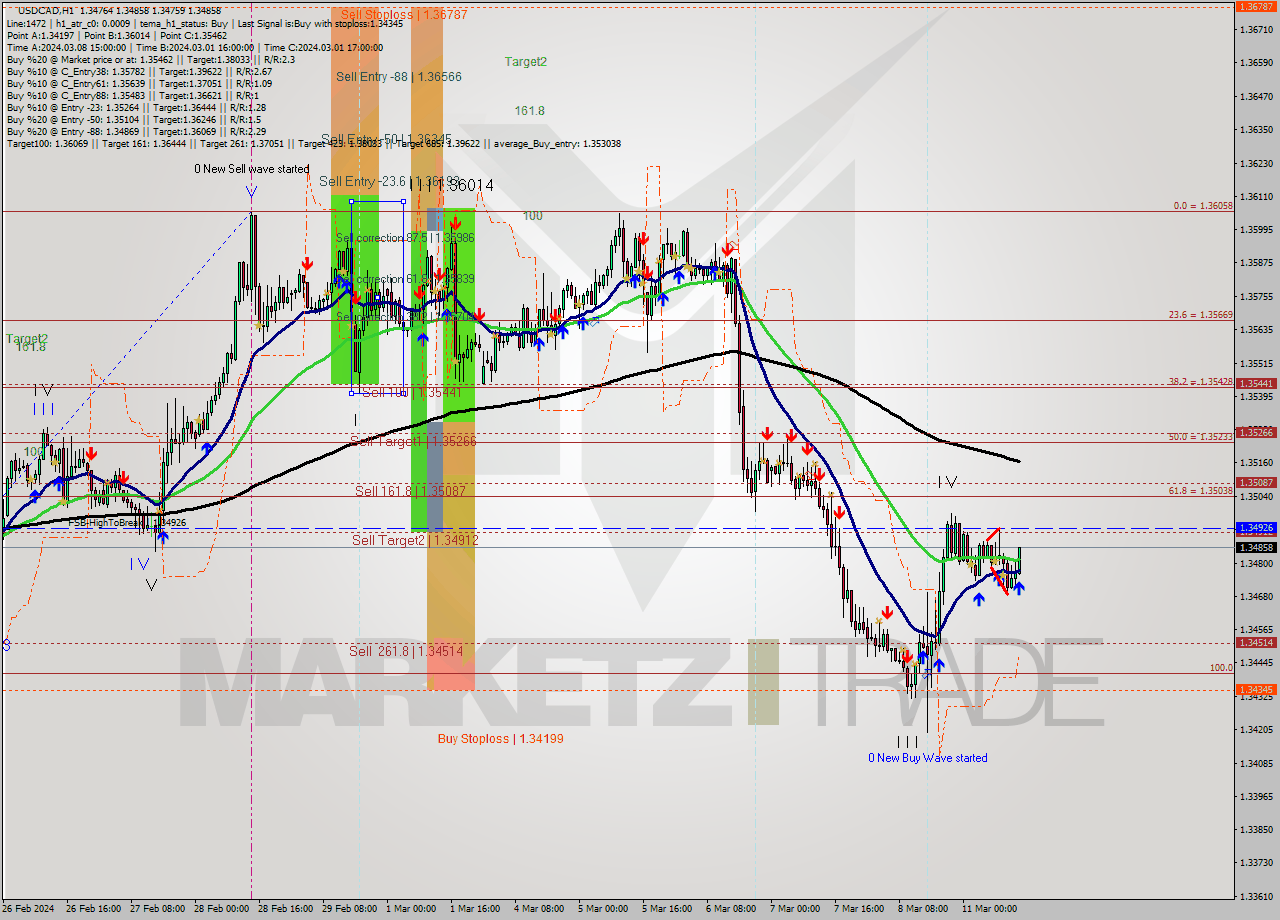
Task: Click the 'Time A:2024.03.08 15:00:00' line
Action: (x=195, y=47)
